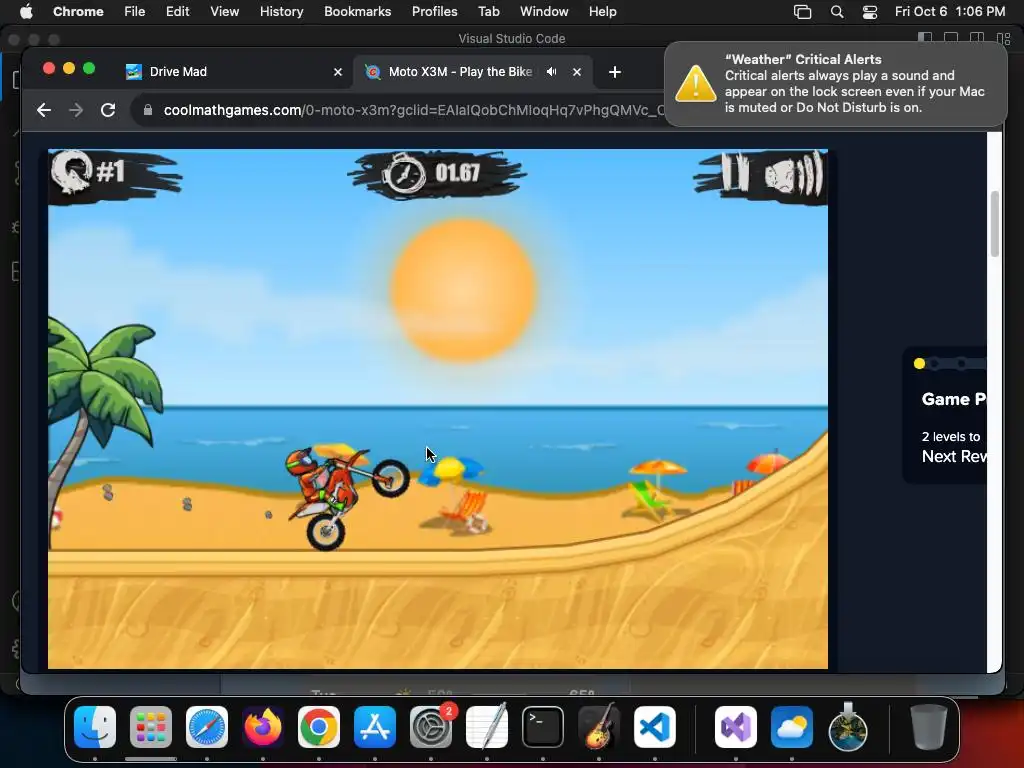The image size is (1024, 768).
Task: Open the File menu
Action: click(x=135, y=12)
